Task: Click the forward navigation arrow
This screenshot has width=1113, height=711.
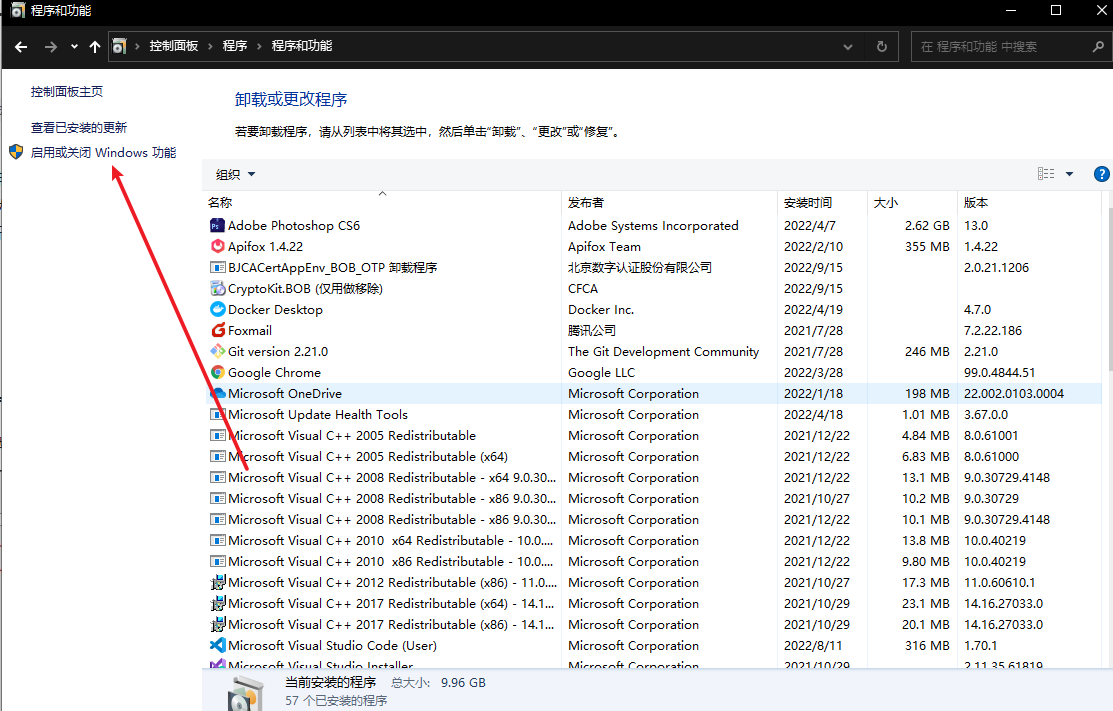Action: click(x=50, y=47)
